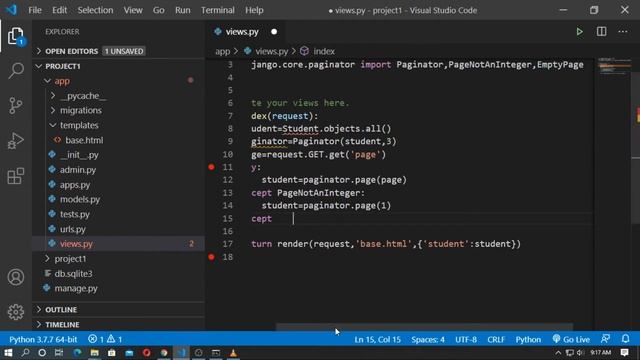Split the editor right
640x360 pixels.
point(601,32)
